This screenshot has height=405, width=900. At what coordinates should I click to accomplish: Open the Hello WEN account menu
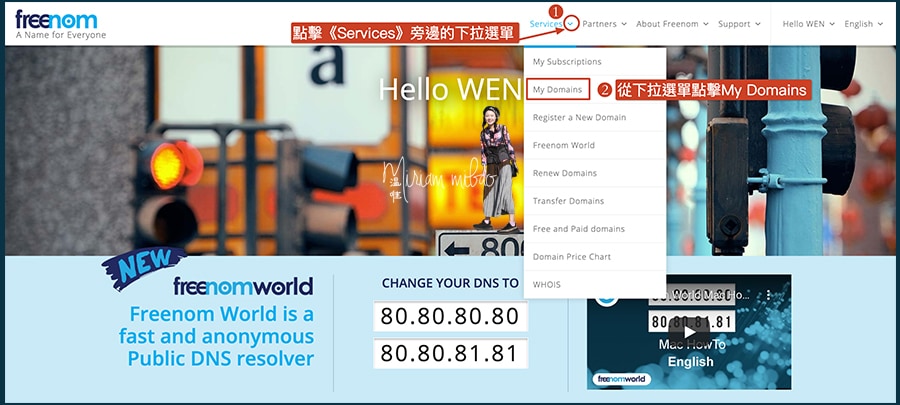pyautogui.click(x=809, y=24)
